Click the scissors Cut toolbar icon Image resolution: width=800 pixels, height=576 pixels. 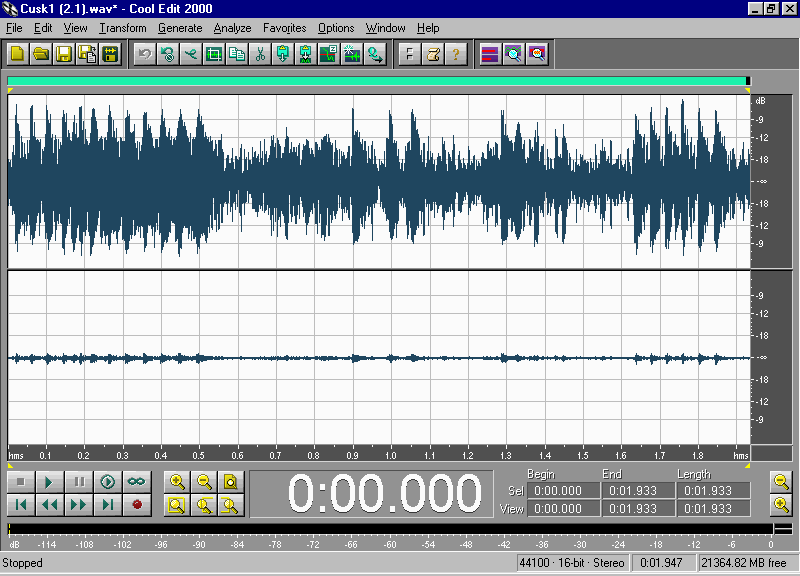[x=260, y=54]
